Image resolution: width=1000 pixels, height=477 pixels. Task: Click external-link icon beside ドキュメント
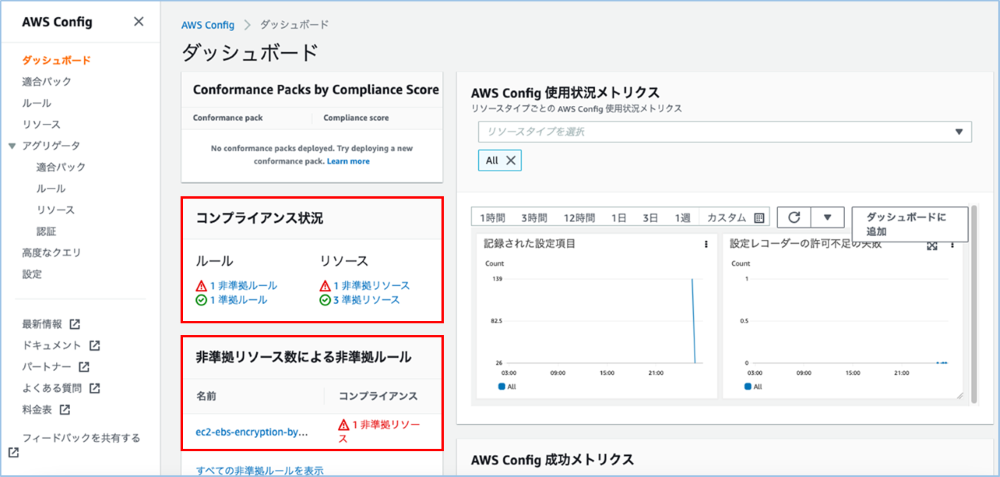(94, 346)
